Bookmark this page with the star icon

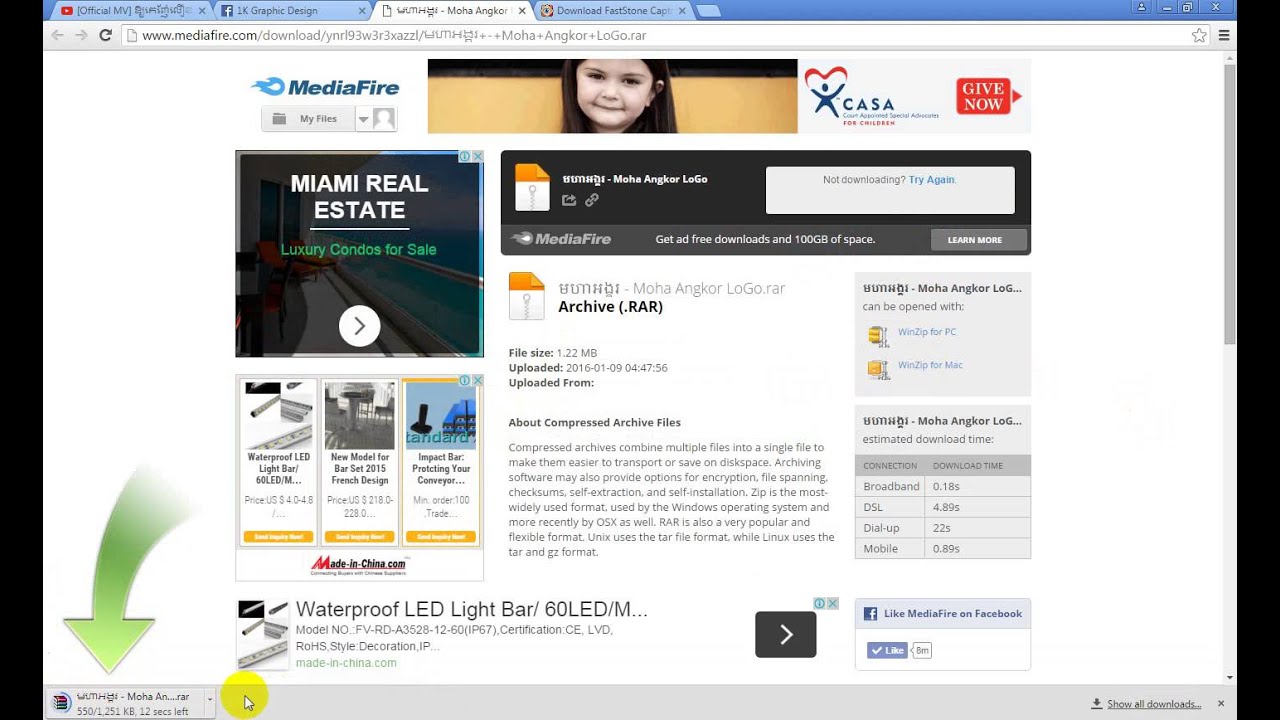tap(1199, 35)
